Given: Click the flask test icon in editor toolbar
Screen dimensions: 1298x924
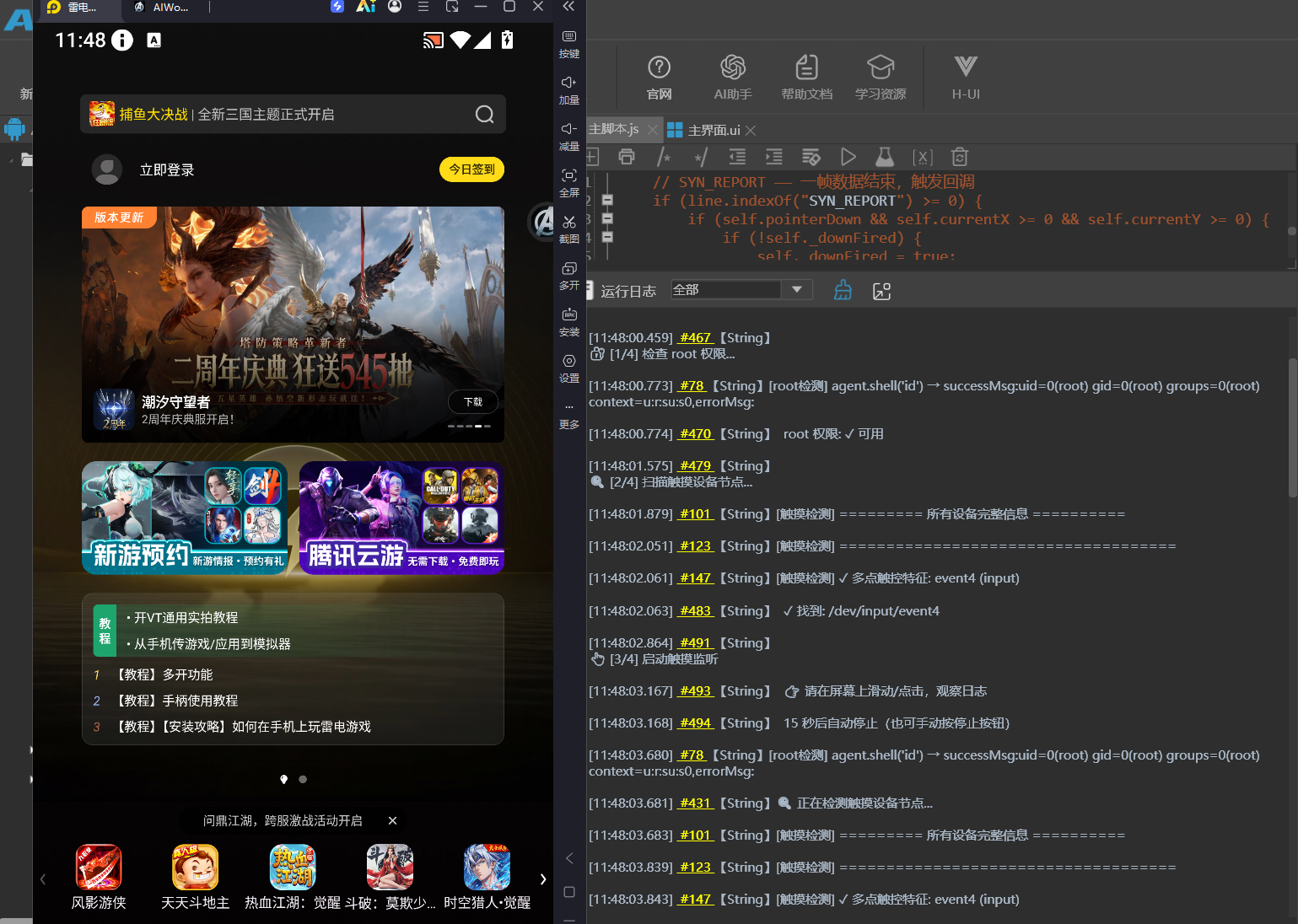Looking at the screenshot, I should tap(884, 157).
